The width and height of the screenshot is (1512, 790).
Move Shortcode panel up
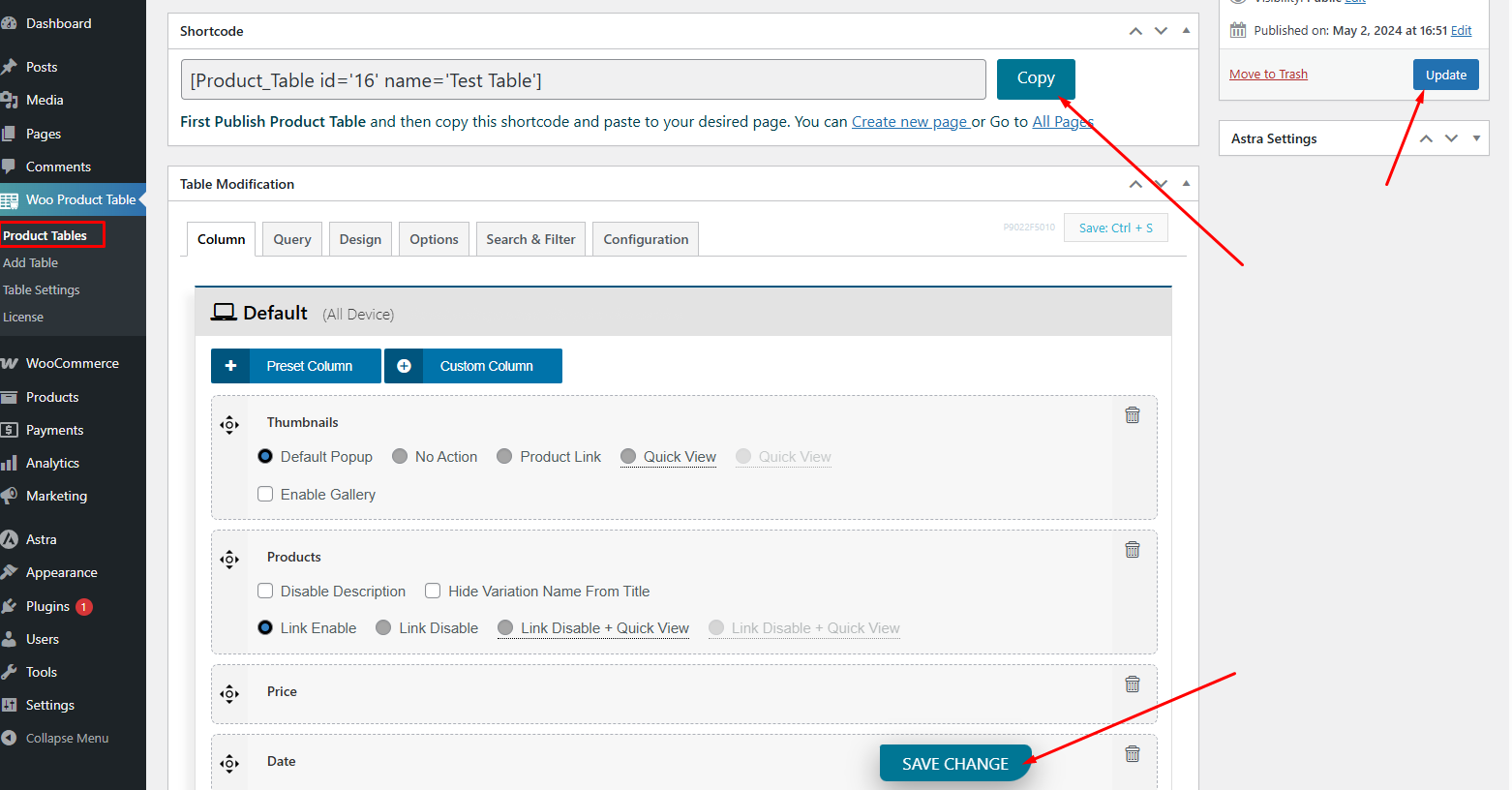click(x=1135, y=31)
